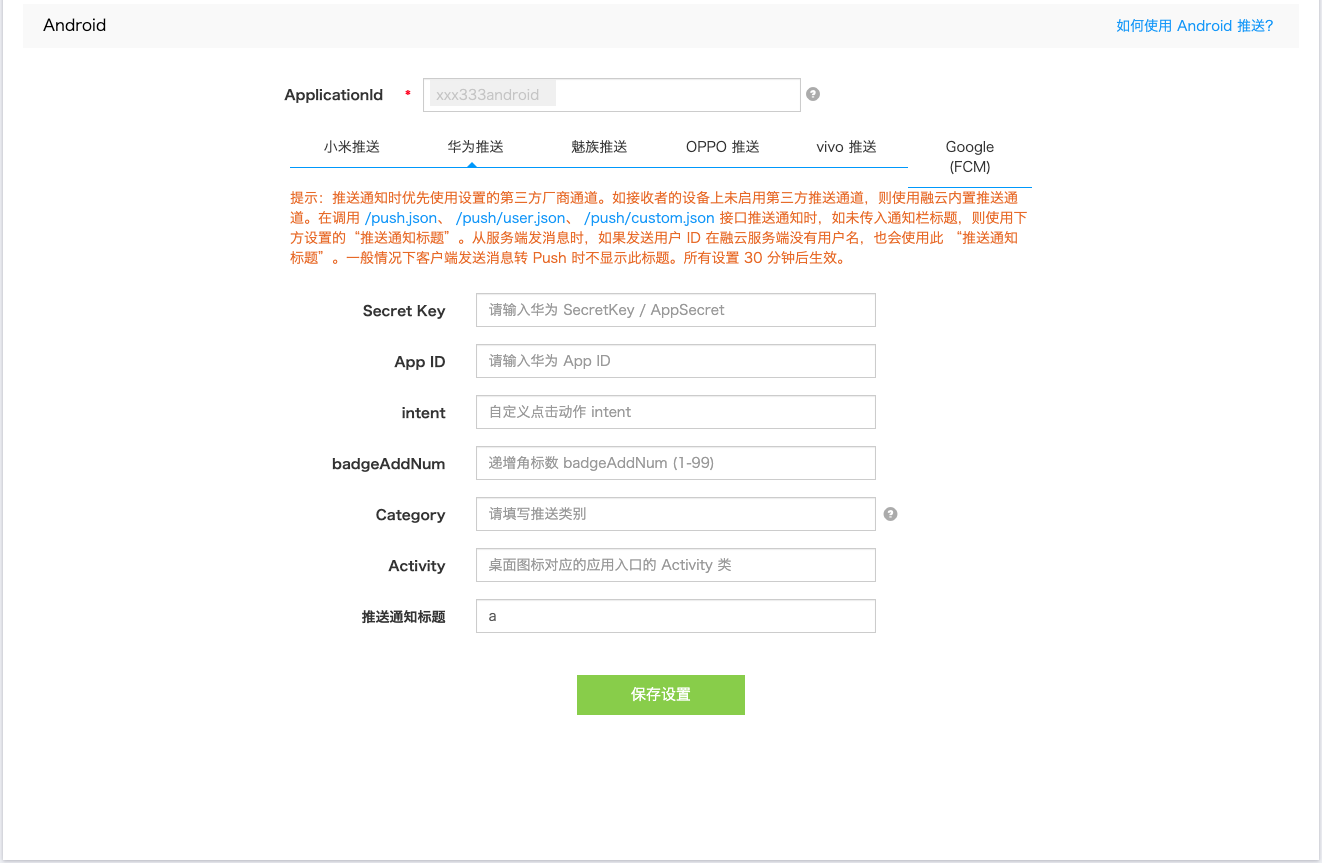The height and width of the screenshot is (863, 1322).
Task: Click the Category input field
Action: pos(676,514)
